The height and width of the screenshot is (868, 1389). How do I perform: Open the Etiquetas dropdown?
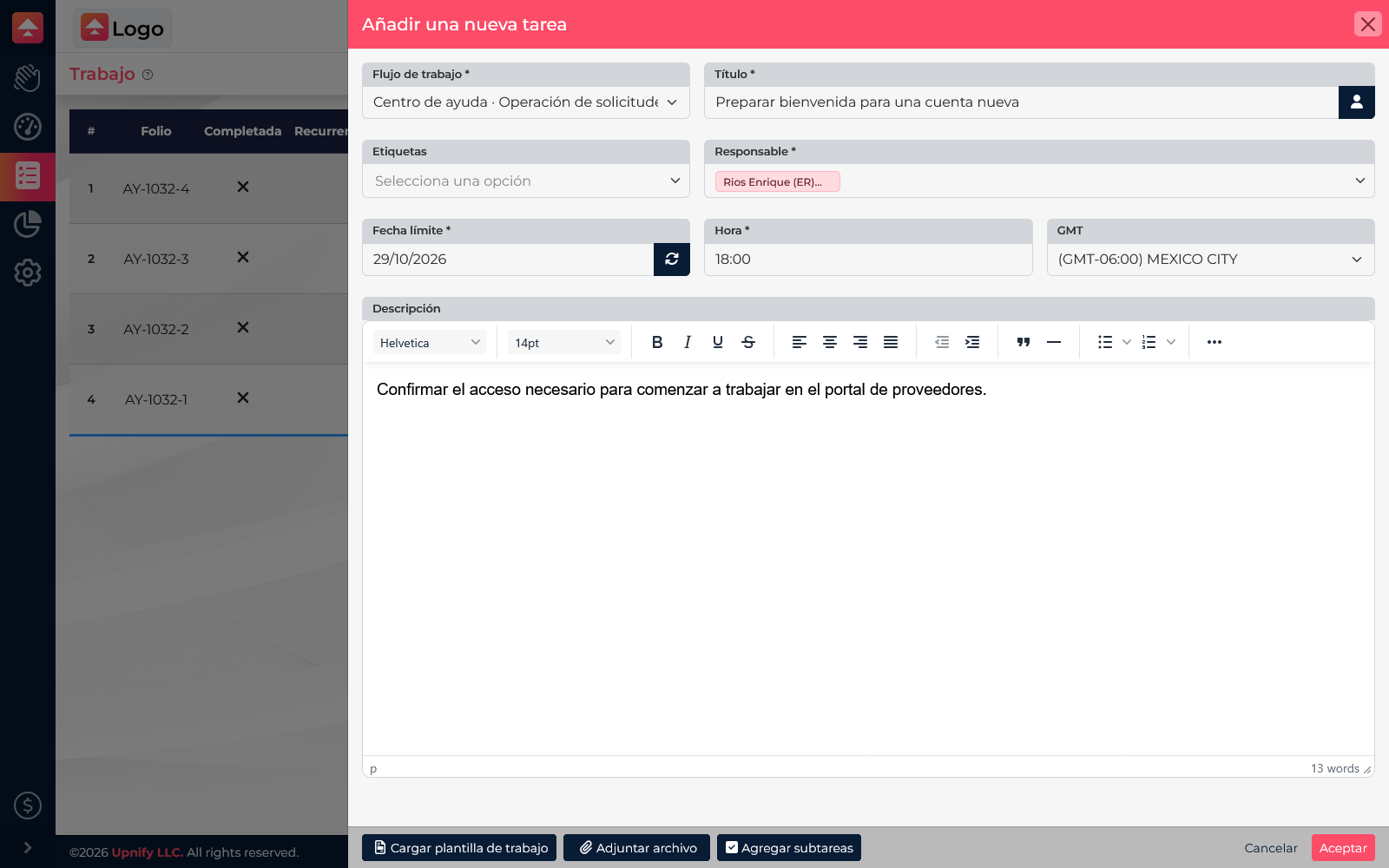(x=526, y=181)
